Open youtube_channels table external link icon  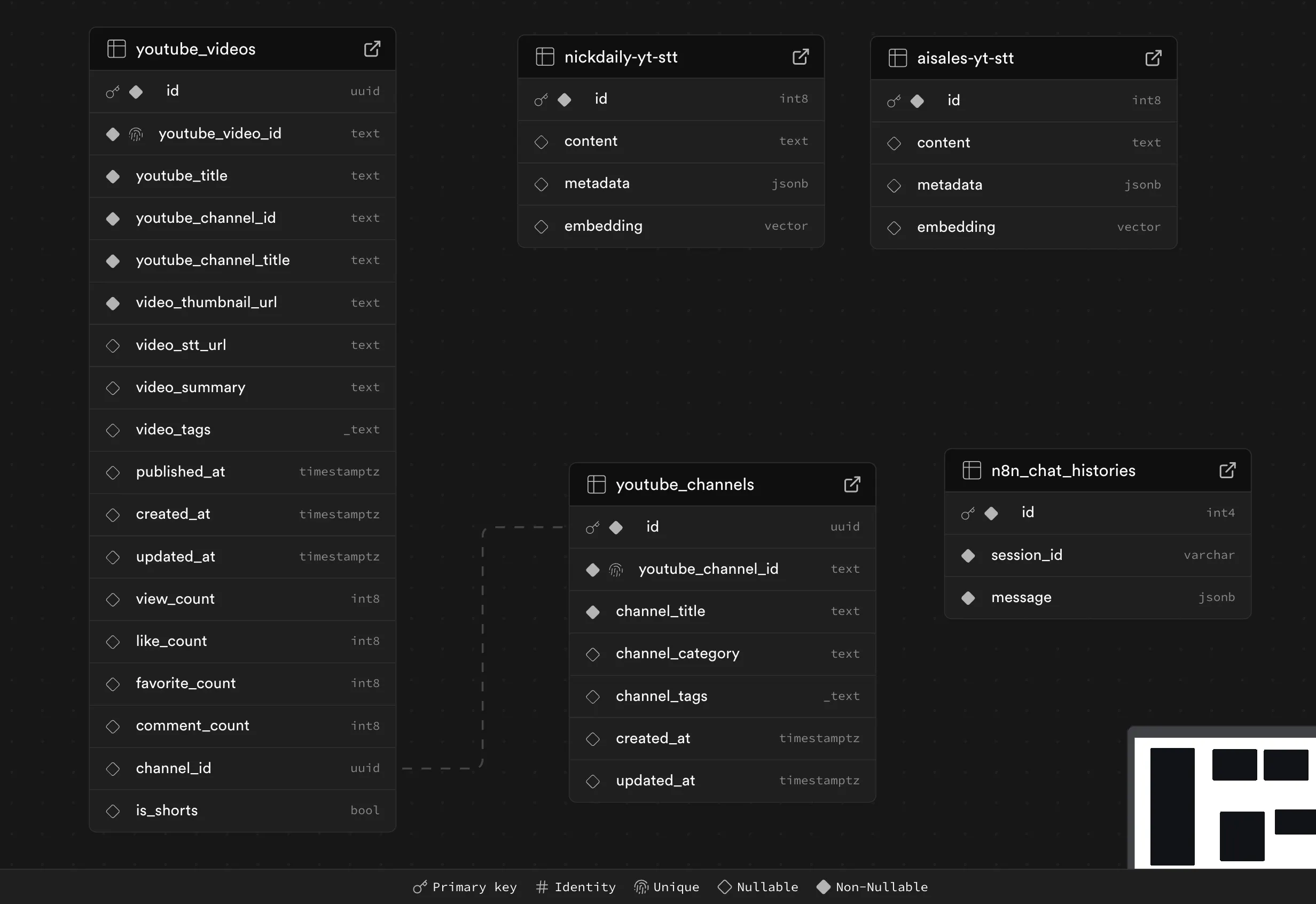852,484
